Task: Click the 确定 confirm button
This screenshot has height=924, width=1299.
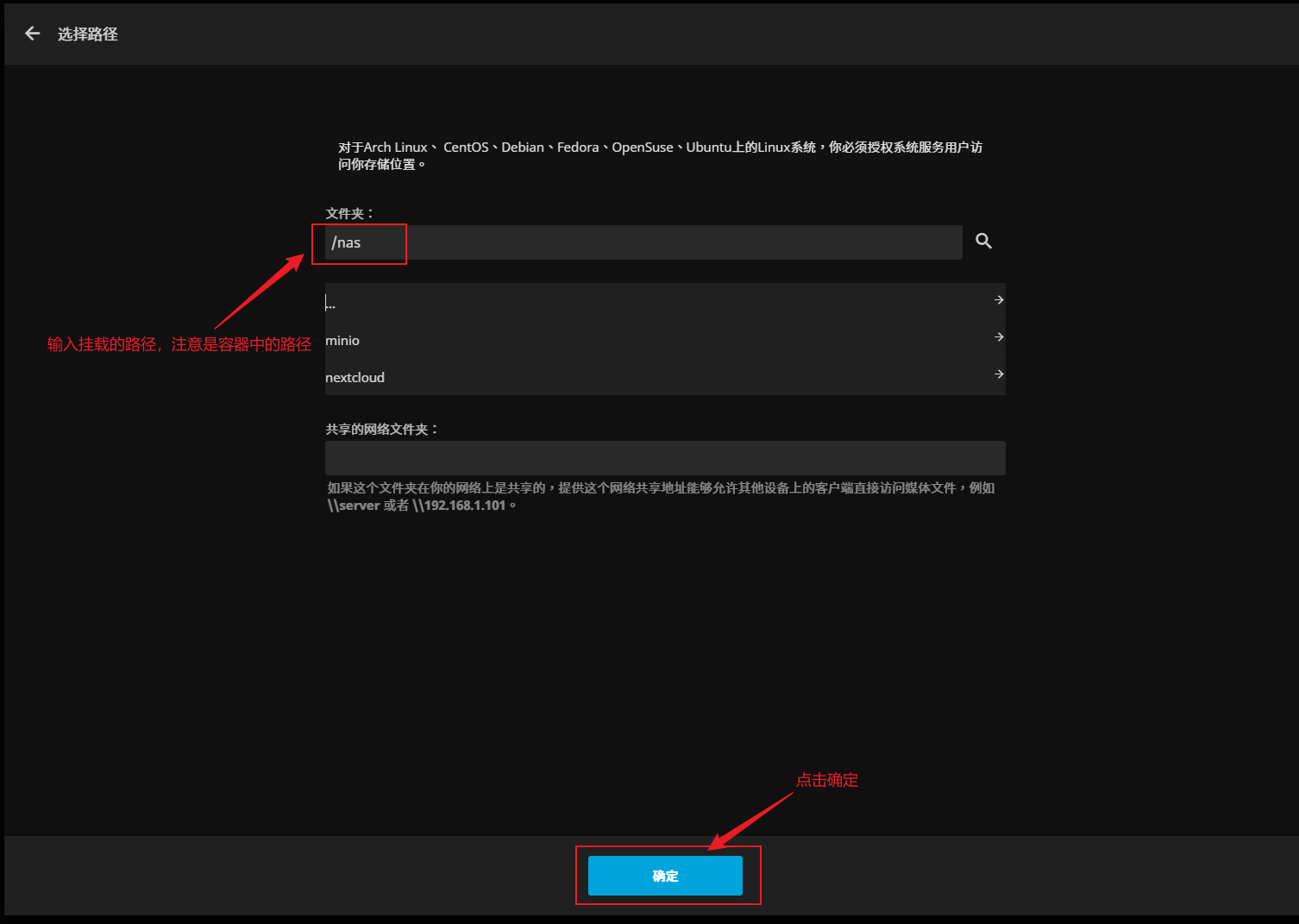Action: (x=665, y=875)
